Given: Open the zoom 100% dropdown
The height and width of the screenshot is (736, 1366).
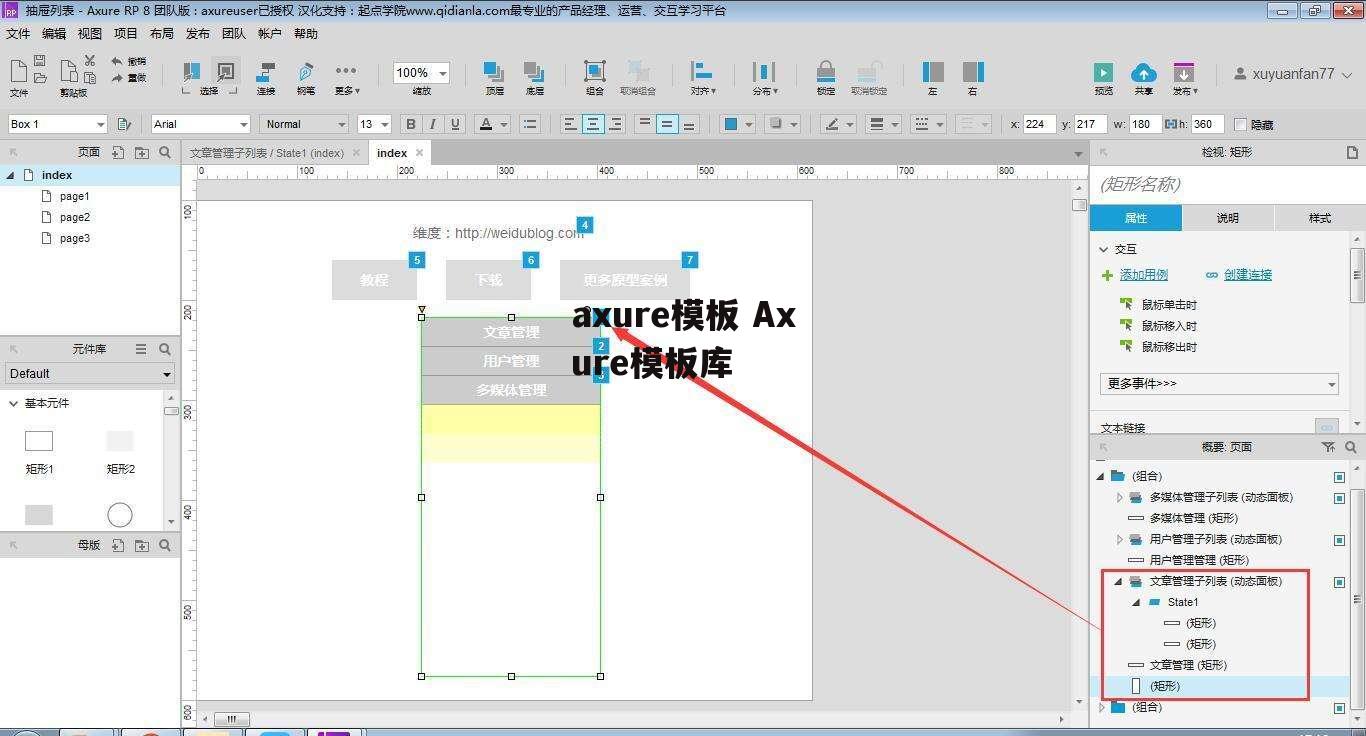Looking at the screenshot, I should click(x=443, y=73).
